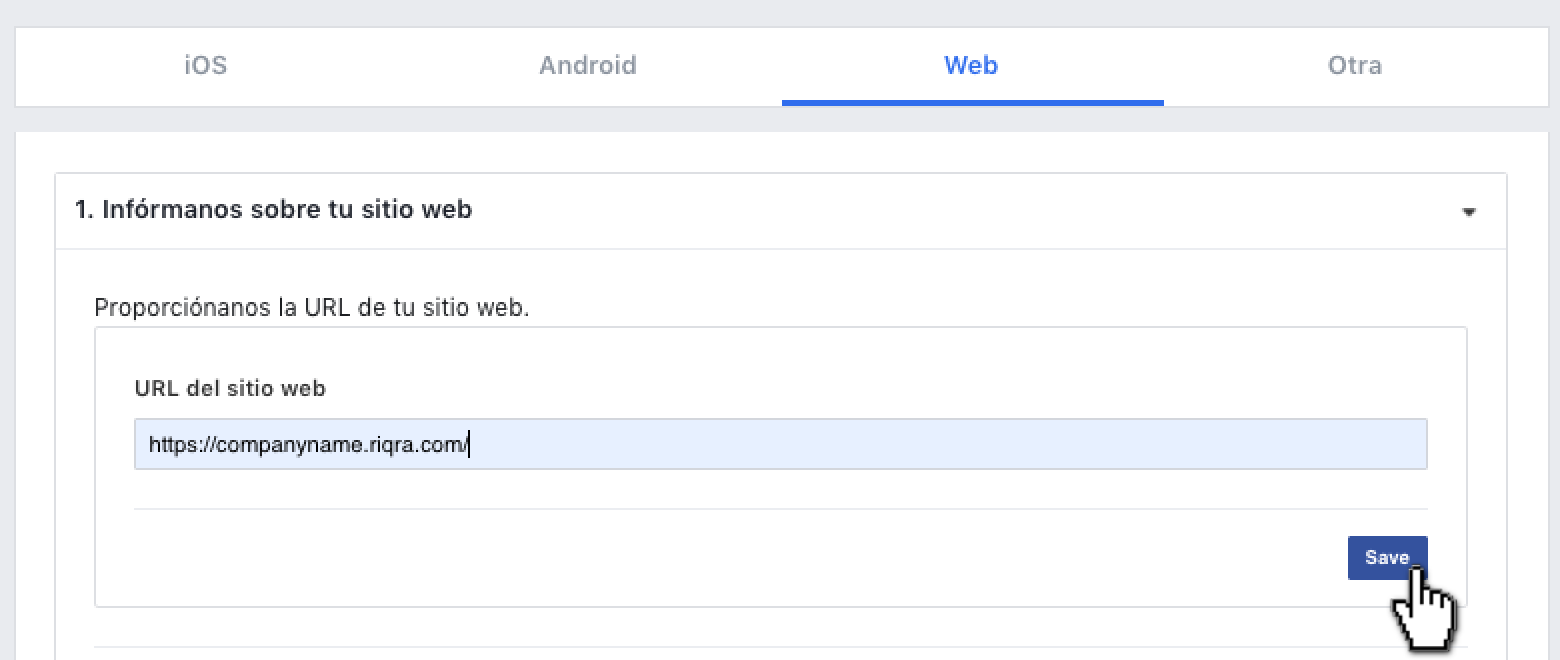Click the blue Save button
Image resolution: width=1560 pixels, height=660 pixels.
(x=1387, y=558)
